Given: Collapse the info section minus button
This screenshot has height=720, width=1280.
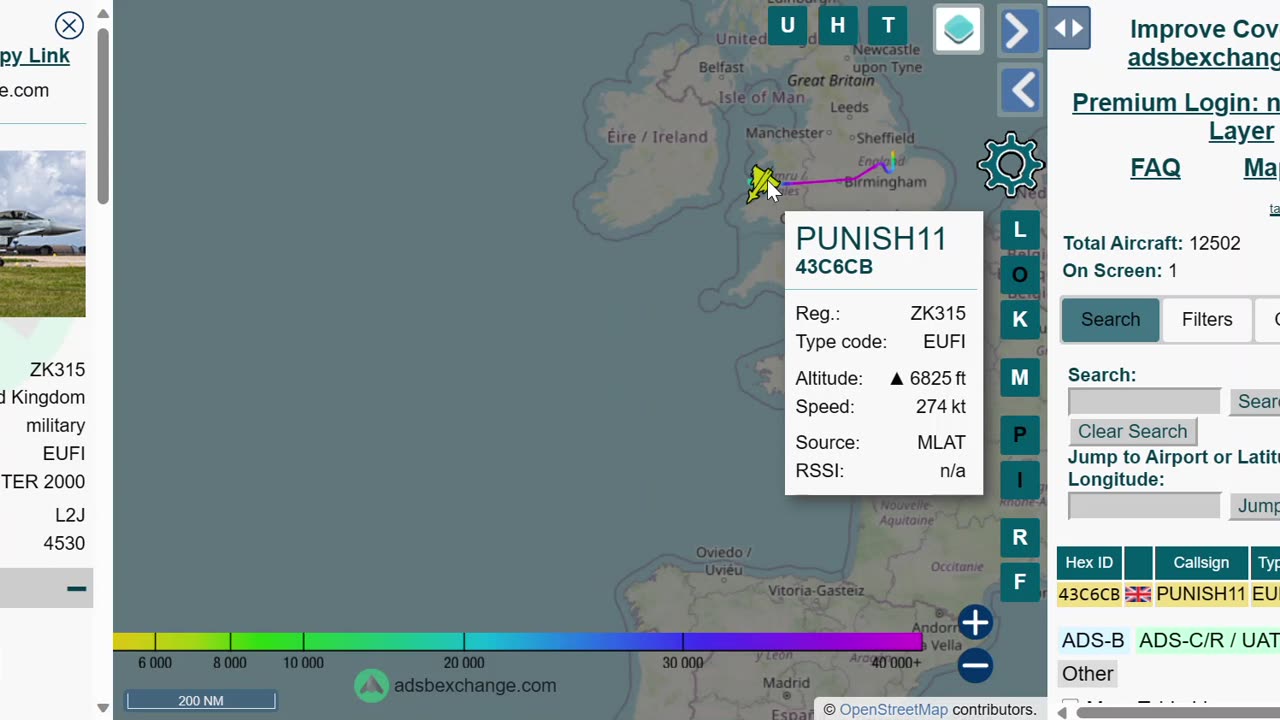Looking at the screenshot, I should (x=77, y=588).
